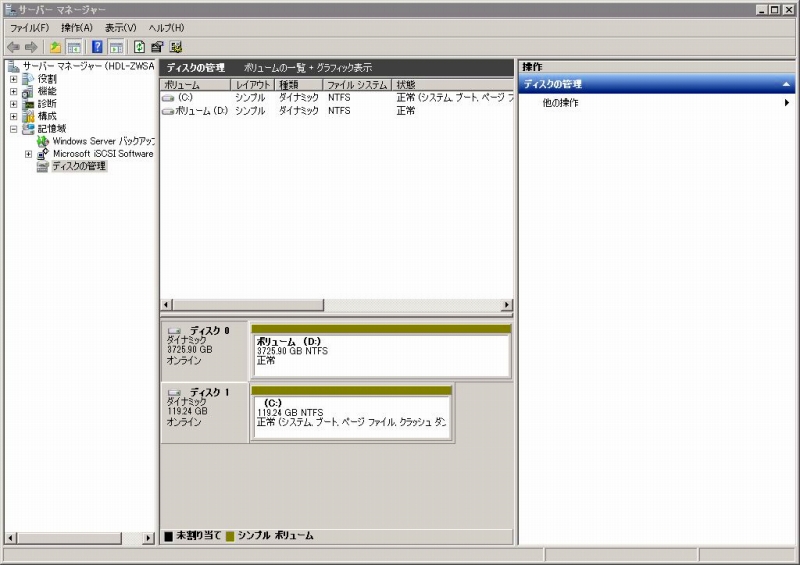Open the ファイル(F) menu
Screen dimensions: 800x565
[x=29, y=28]
